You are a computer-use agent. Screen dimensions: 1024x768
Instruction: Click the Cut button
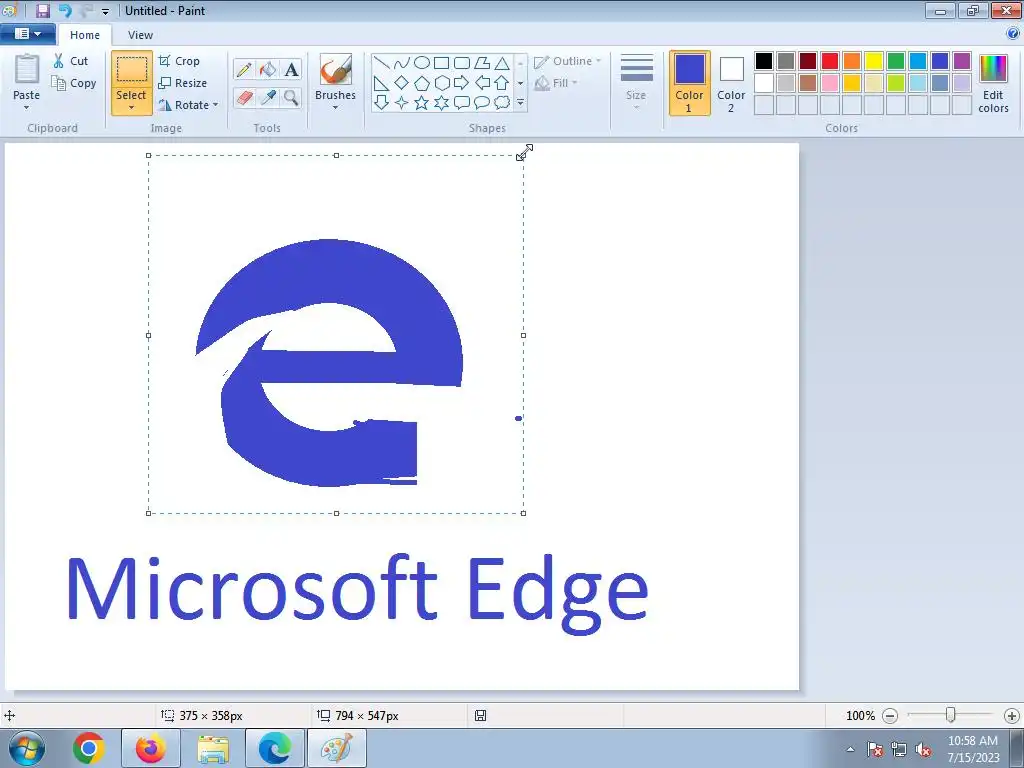click(x=71, y=61)
